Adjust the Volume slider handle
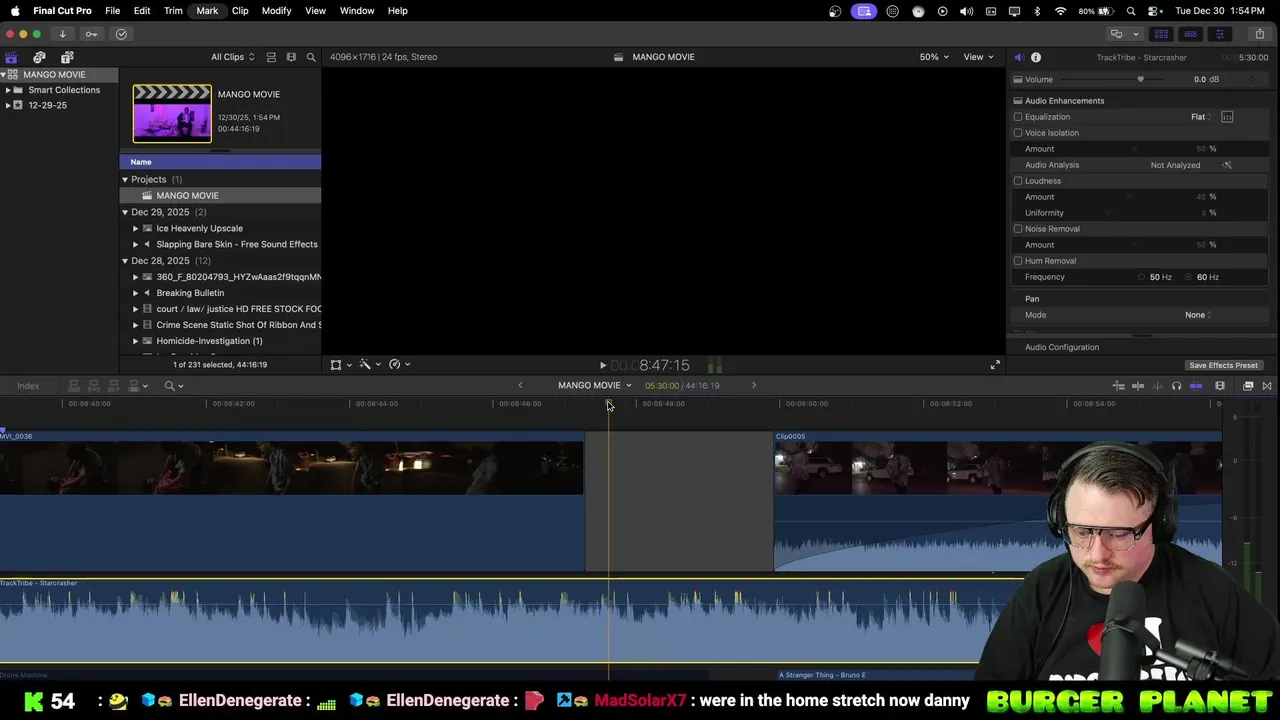1280x720 pixels. pyautogui.click(x=1140, y=79)
